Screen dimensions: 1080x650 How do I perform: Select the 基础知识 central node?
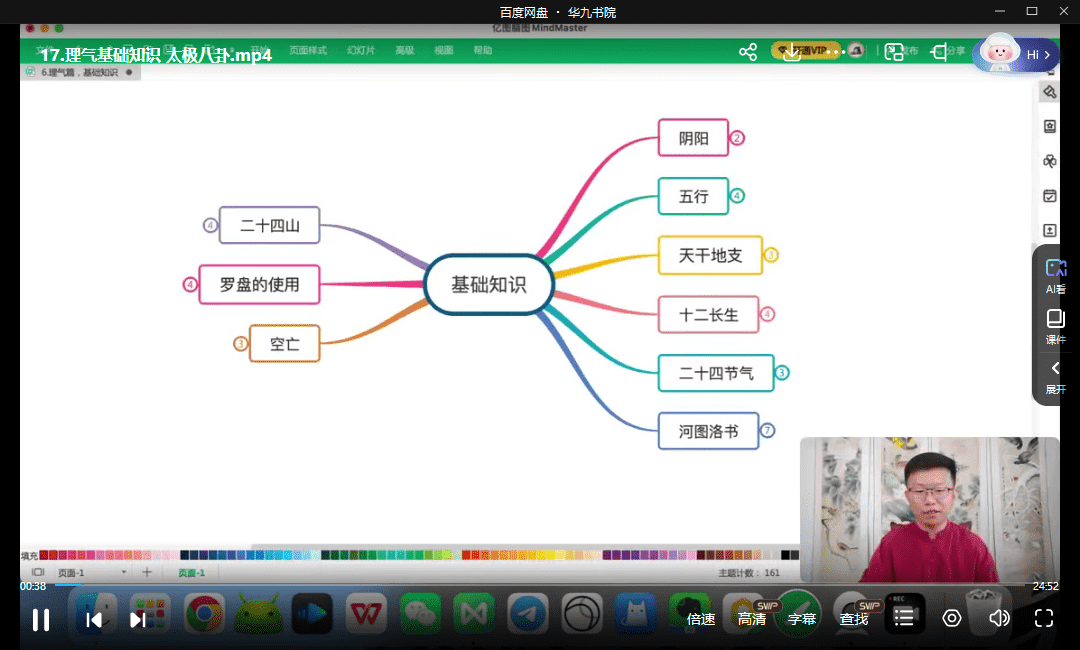(488, 285)
